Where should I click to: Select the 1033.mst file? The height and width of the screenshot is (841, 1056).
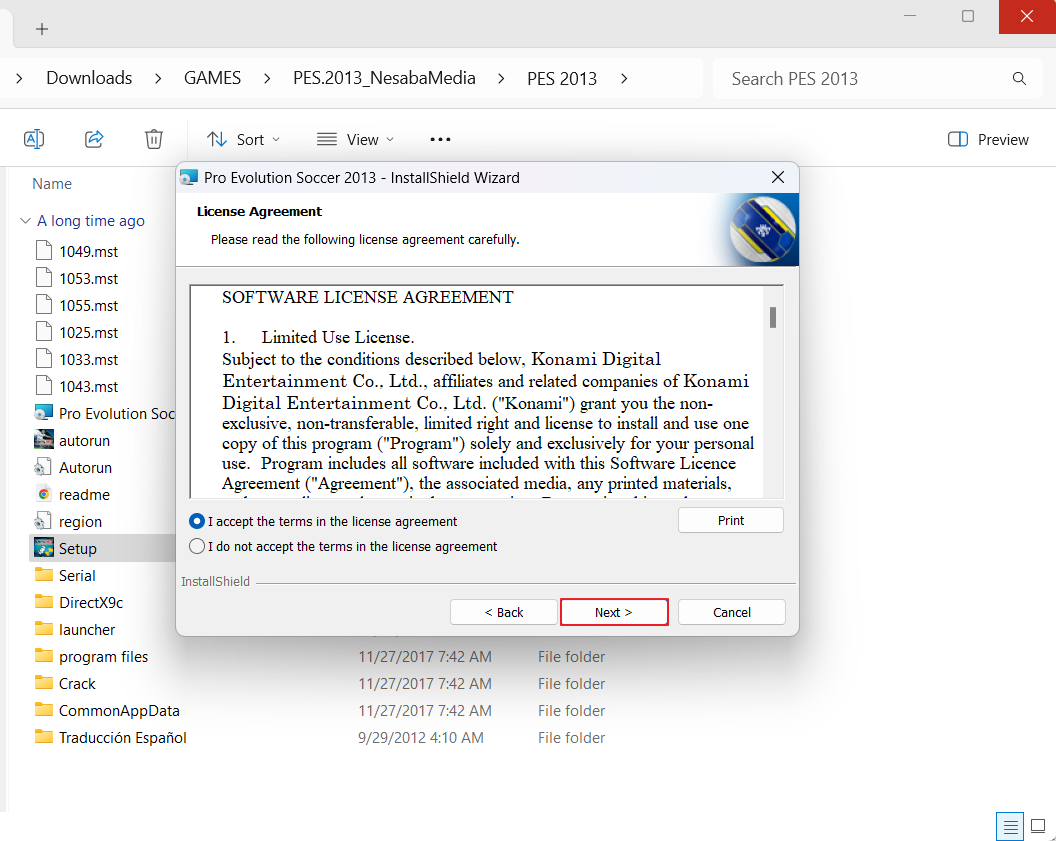click(88, 359)
